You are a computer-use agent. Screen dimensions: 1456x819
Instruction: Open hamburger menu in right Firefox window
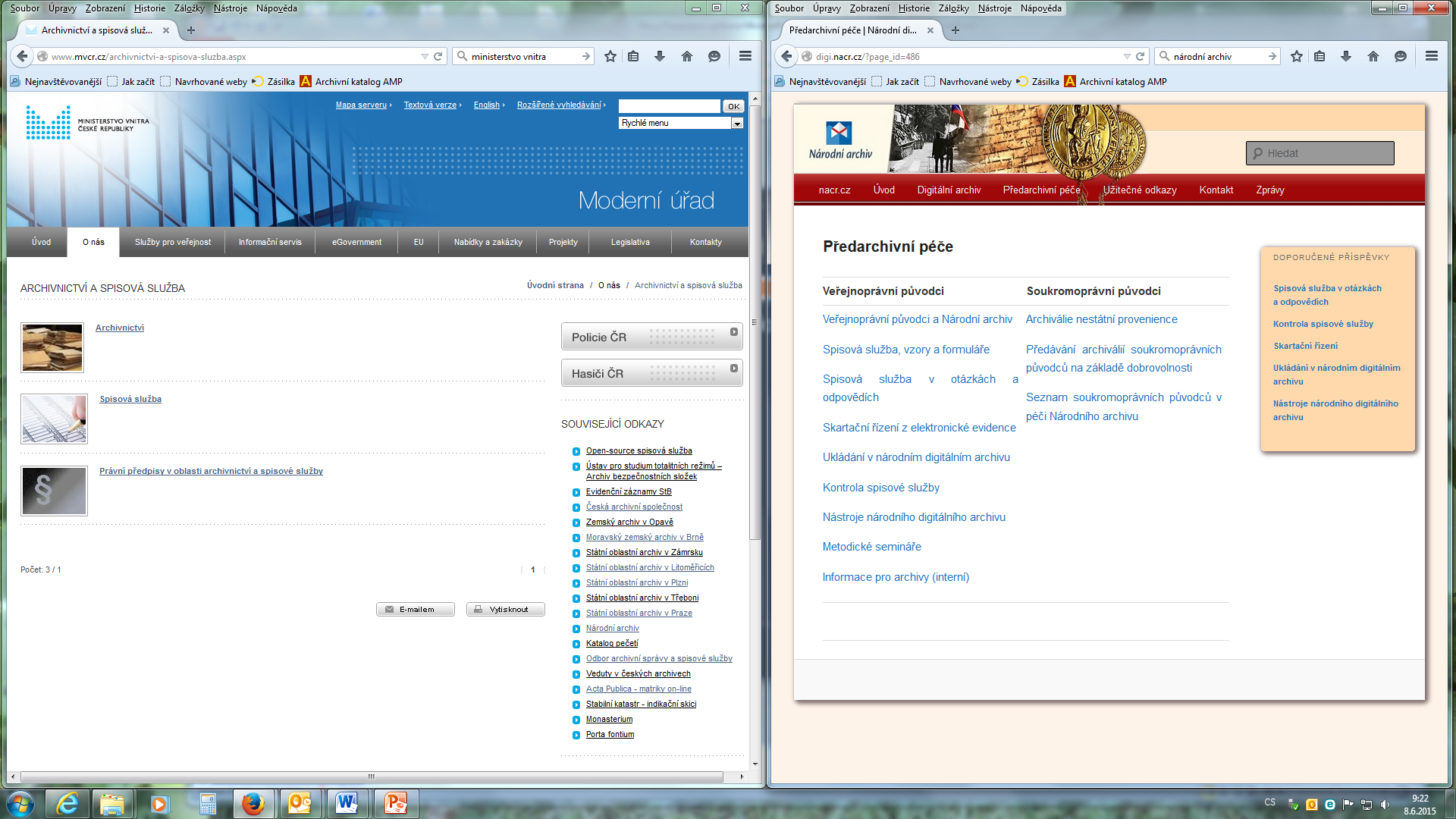1432,56
